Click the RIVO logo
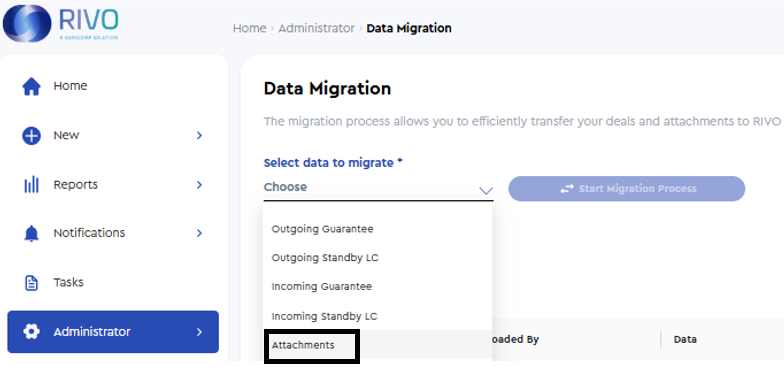 click(60, 24)
